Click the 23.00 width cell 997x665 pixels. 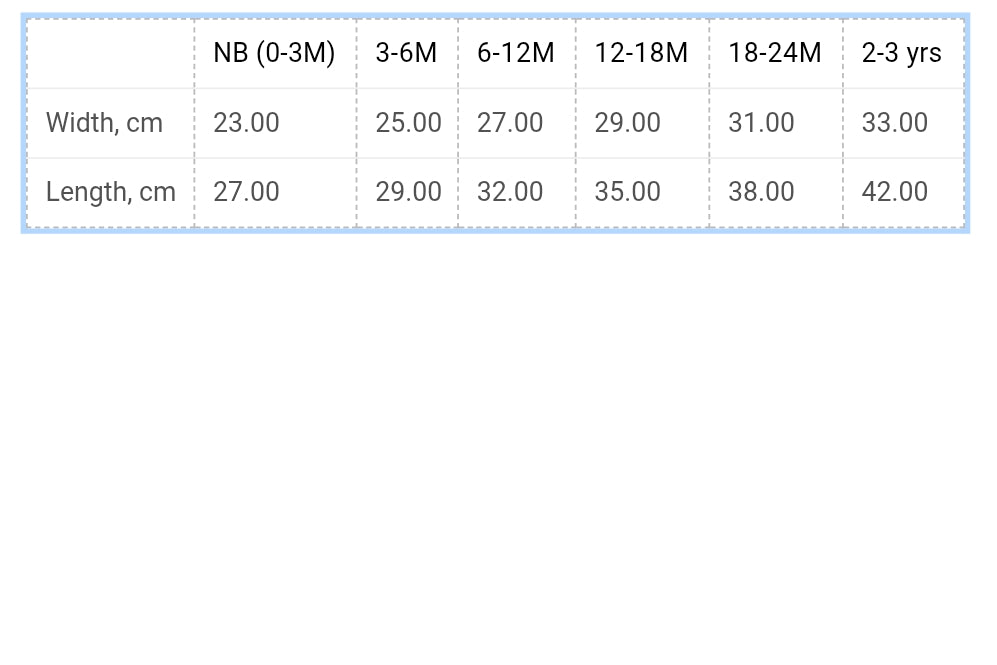pyautogui.click(x=246, y=123)
